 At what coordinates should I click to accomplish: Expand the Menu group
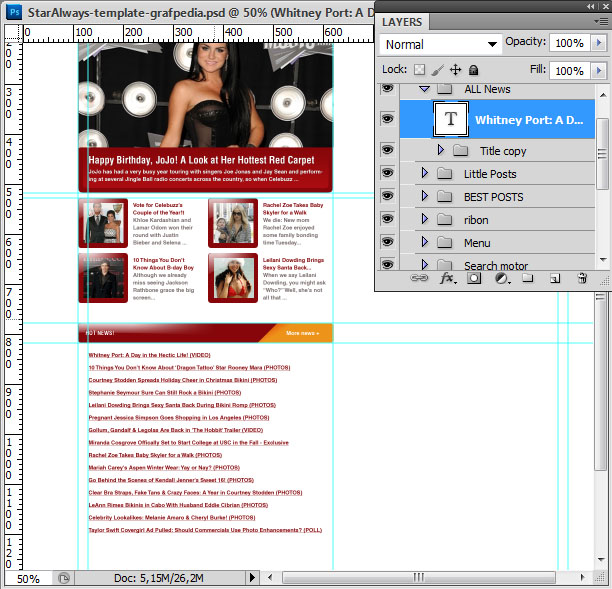(425, 242)
